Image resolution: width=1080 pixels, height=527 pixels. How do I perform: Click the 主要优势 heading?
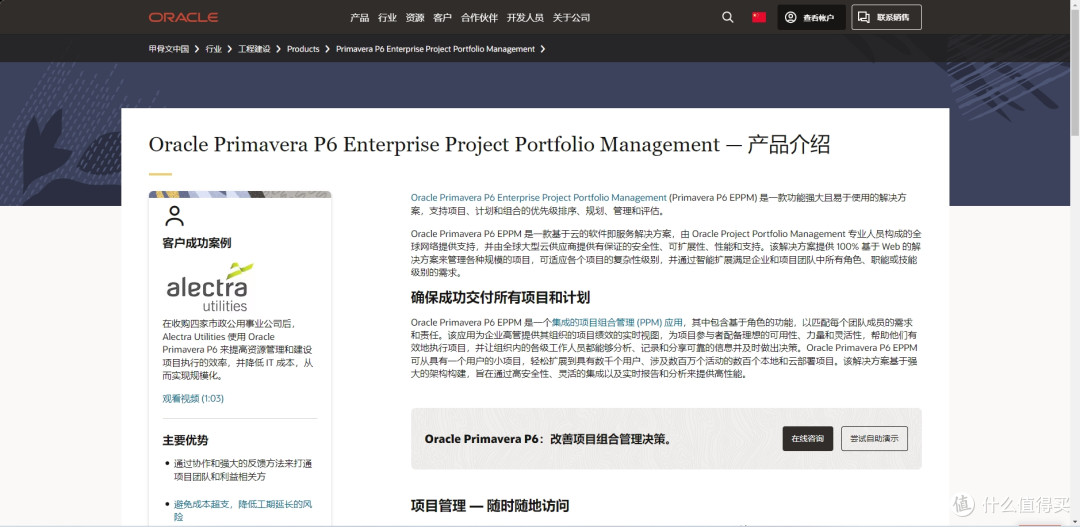(185, 440)
